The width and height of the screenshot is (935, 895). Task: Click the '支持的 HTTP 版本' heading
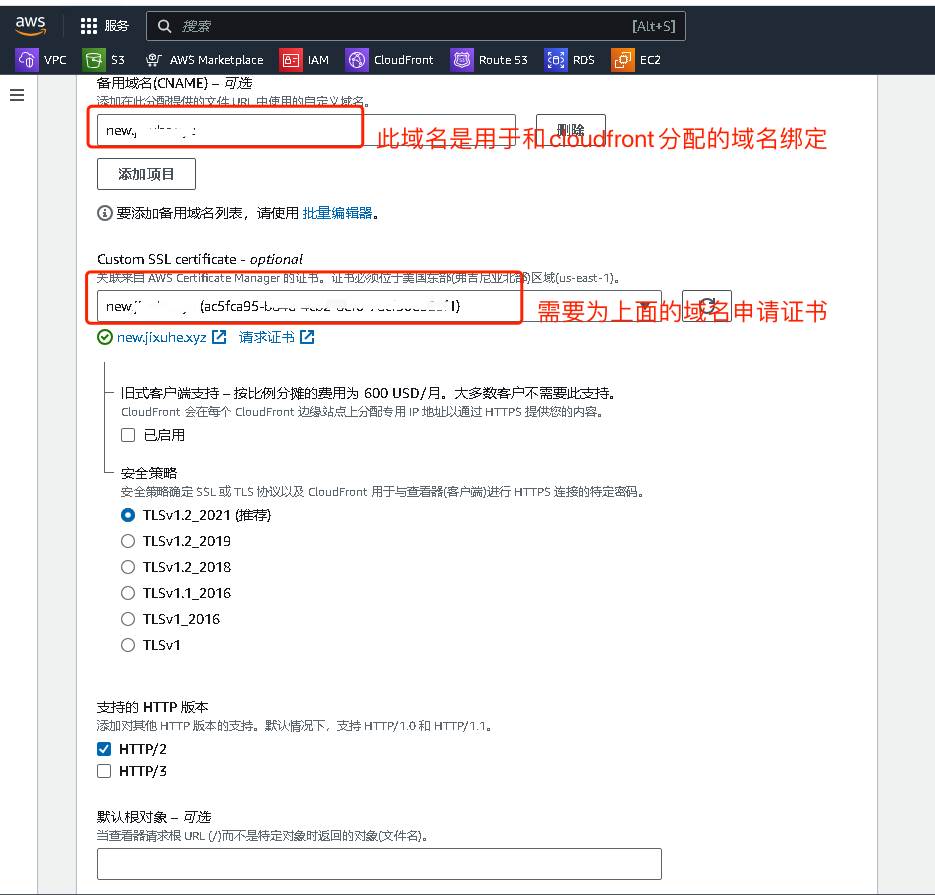(x=153, y=707)
